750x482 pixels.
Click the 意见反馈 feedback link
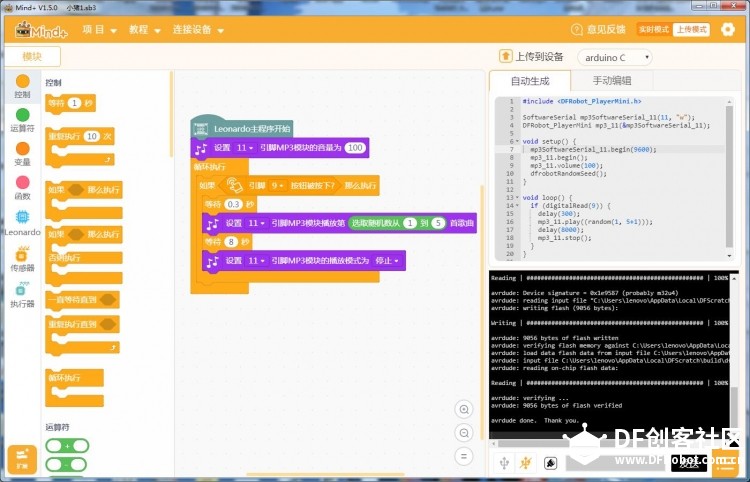coord(606,30)
